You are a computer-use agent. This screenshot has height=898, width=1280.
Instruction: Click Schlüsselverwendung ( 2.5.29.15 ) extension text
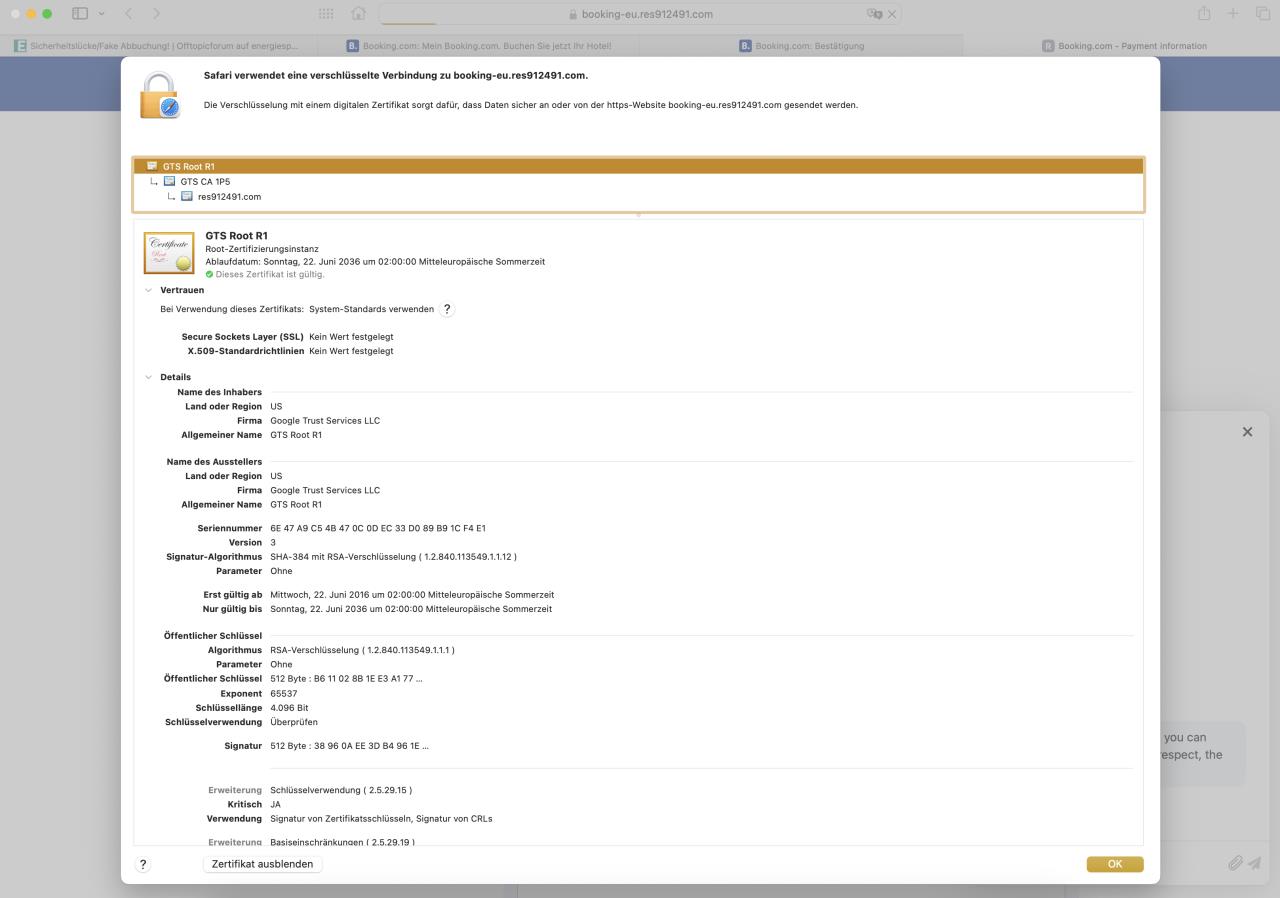(341, 790)
